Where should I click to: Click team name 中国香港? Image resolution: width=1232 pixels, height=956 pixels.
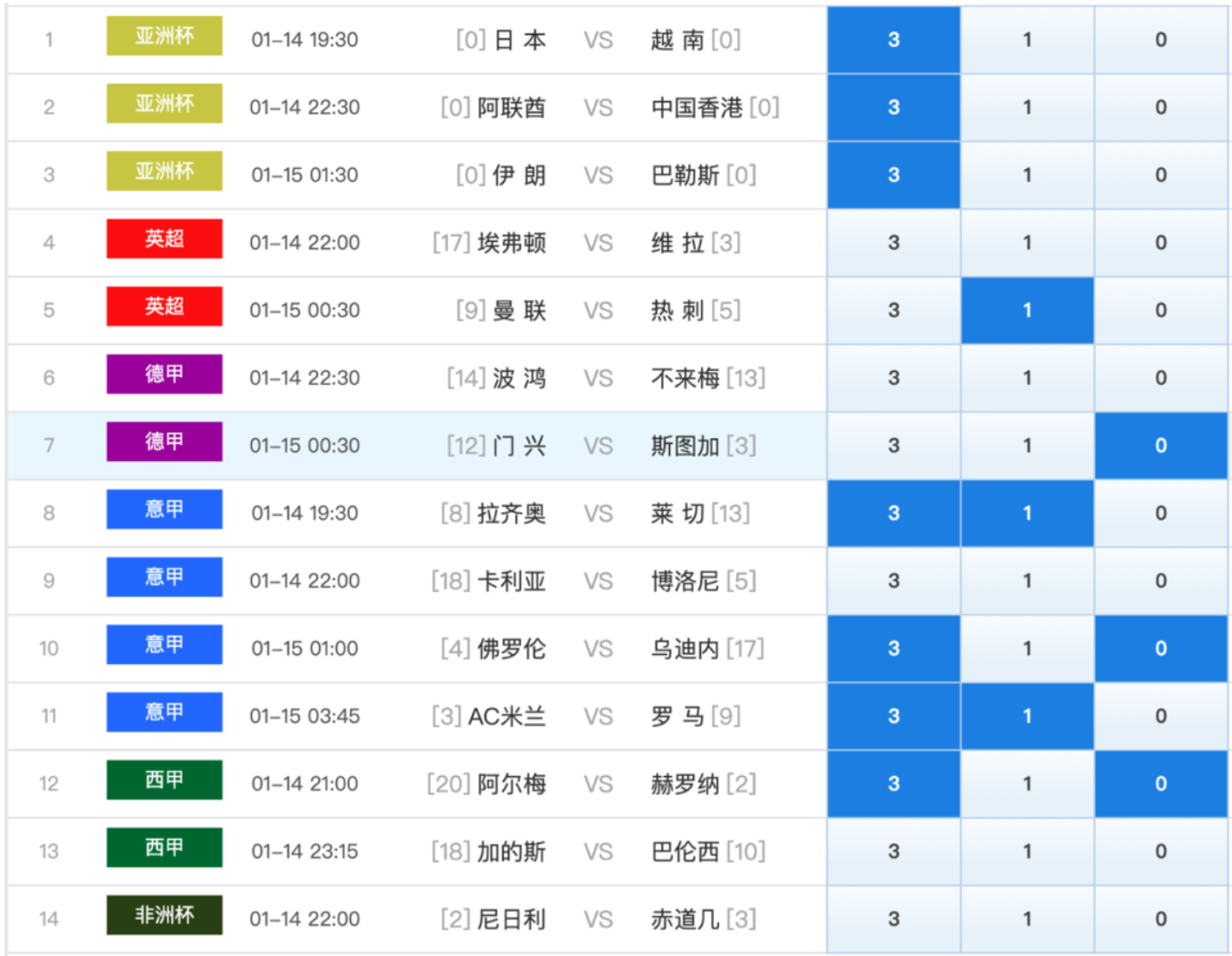696,108
